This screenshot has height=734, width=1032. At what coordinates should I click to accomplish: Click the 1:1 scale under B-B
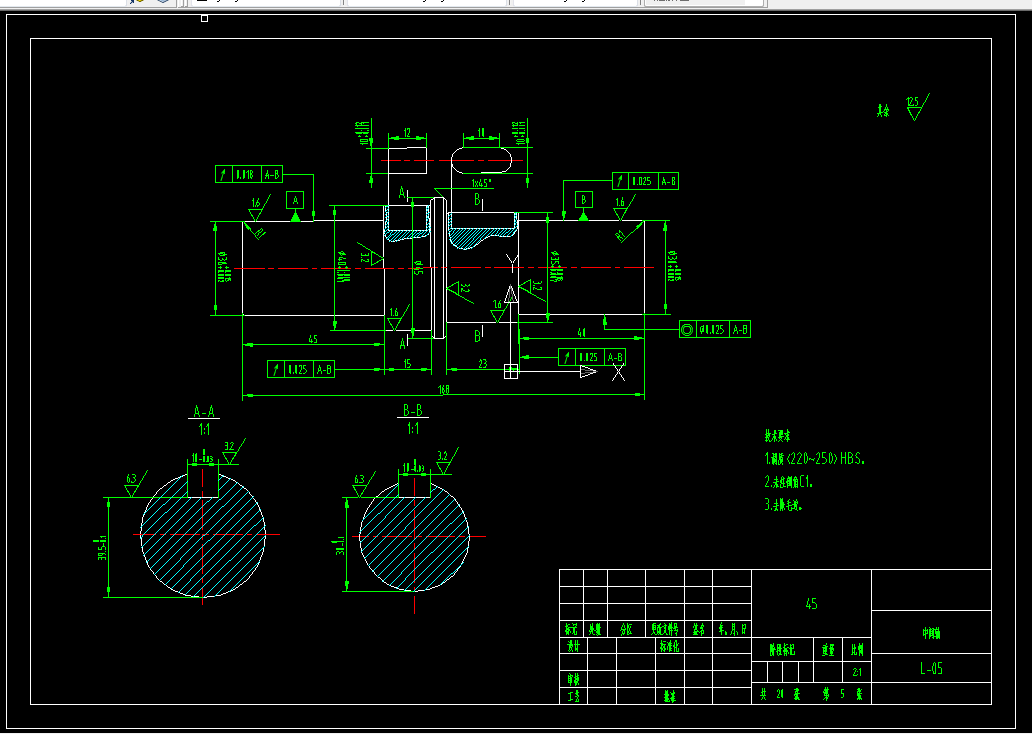(x=413, y=429)
